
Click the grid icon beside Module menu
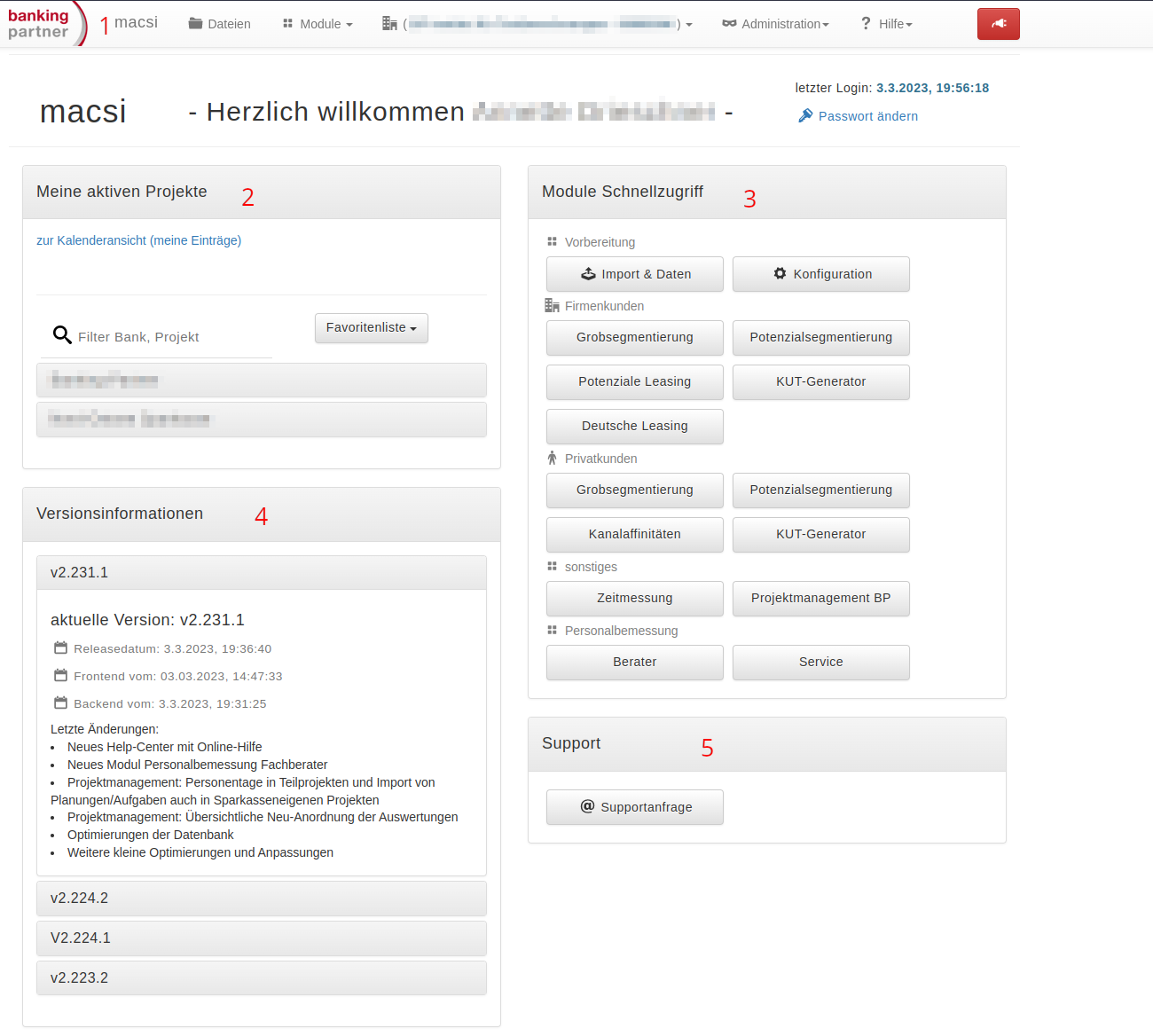tap(287, 24)
